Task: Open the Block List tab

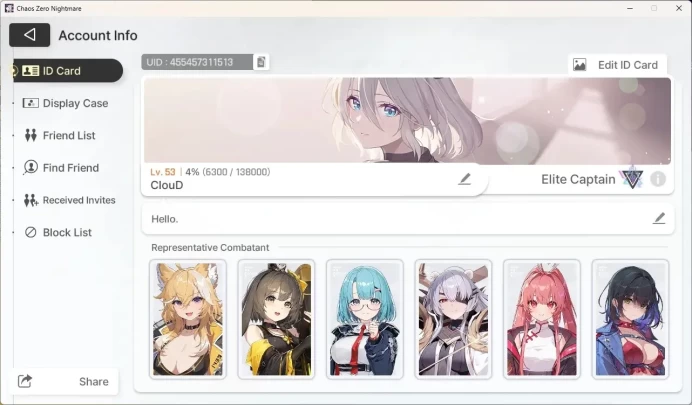Action: pos(58,232)
